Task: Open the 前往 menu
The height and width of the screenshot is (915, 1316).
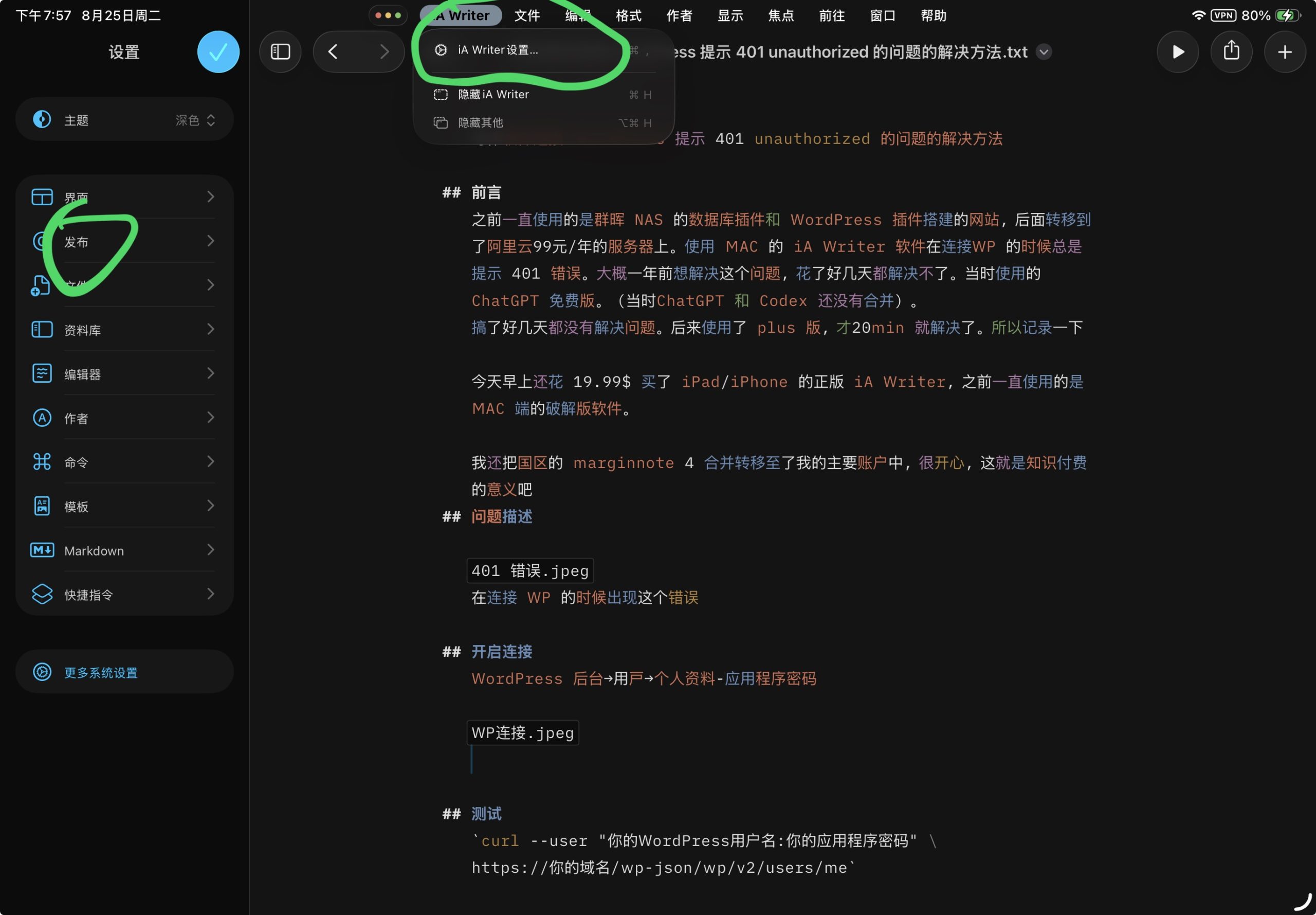Action: tap(832, 15)
